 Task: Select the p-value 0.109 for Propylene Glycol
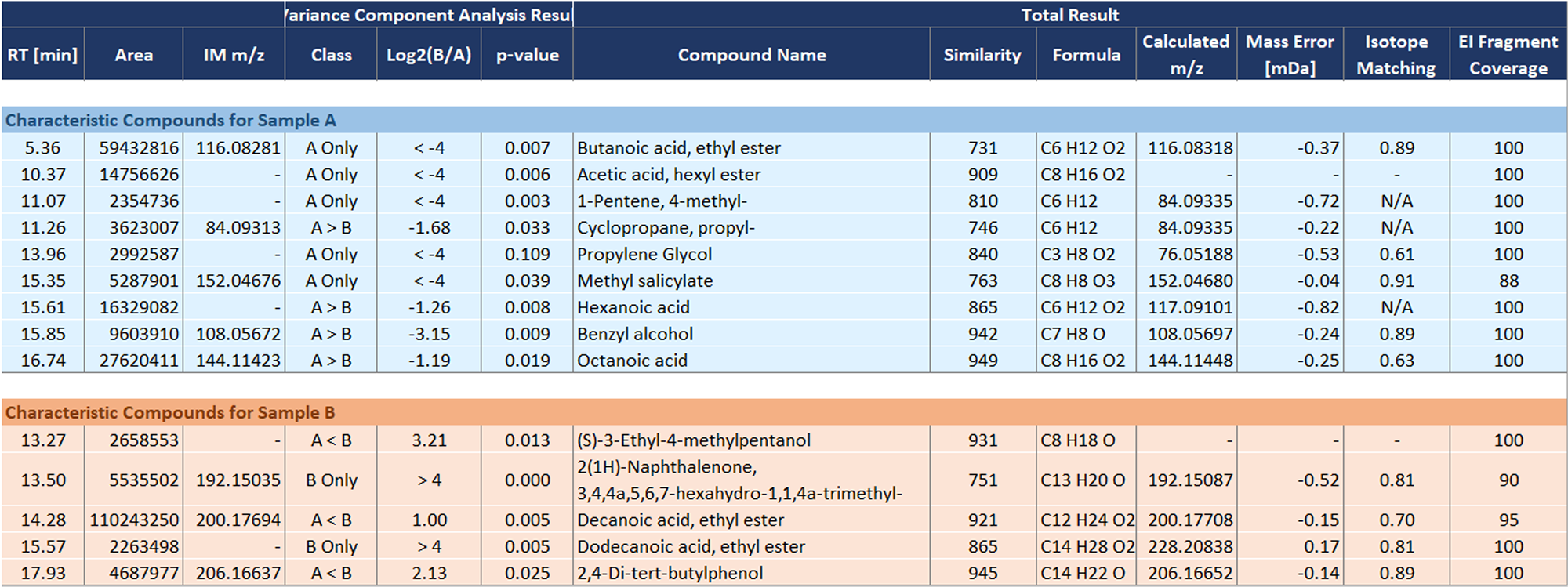point(527,254)
